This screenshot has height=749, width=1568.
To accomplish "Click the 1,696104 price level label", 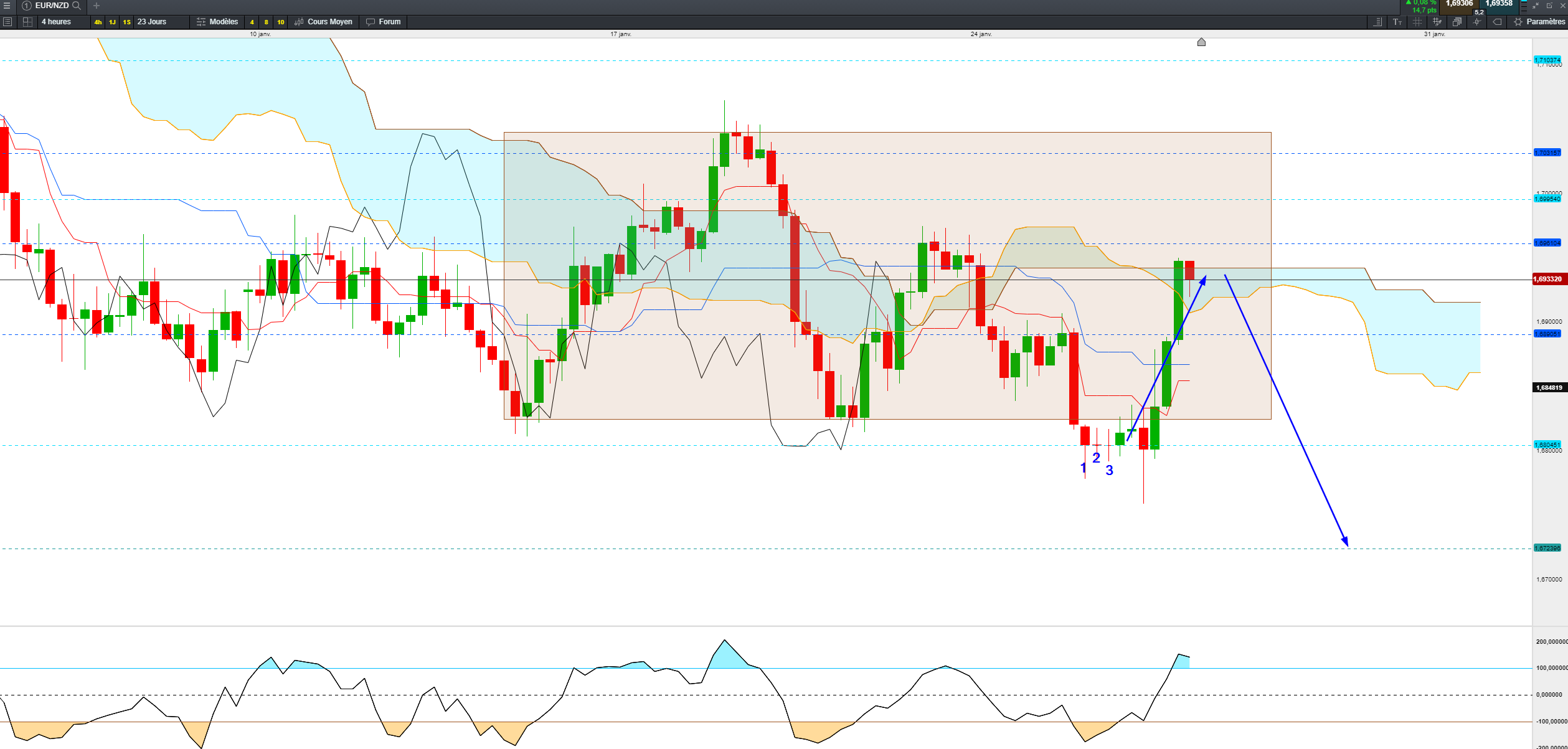I will 1547,243.
